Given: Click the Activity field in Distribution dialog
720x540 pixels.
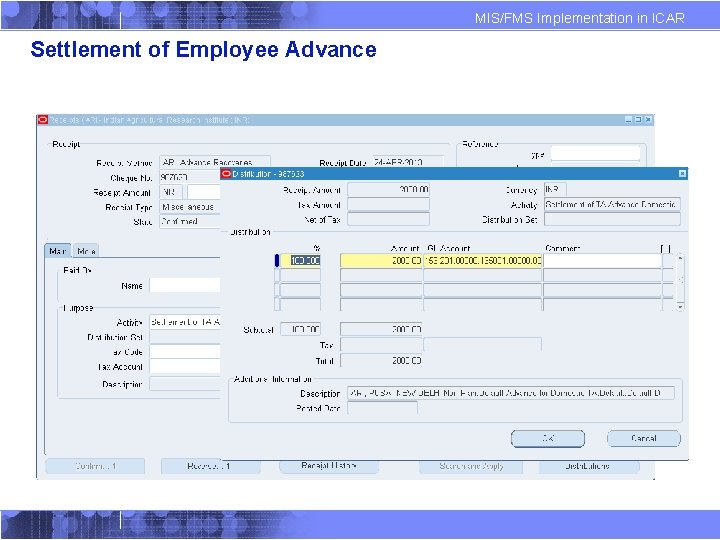Looking at the screenshot, I should click(612, 205).
